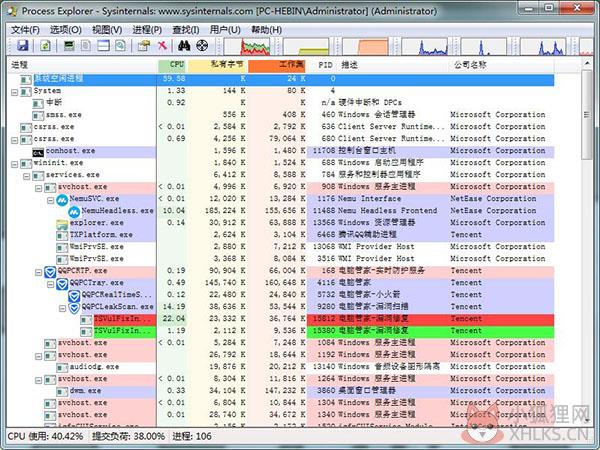This screenshot has width=600, height=450.
Task: Click the dwm.exe process icon
Action: pyautogui.click(x=62, y=391)
